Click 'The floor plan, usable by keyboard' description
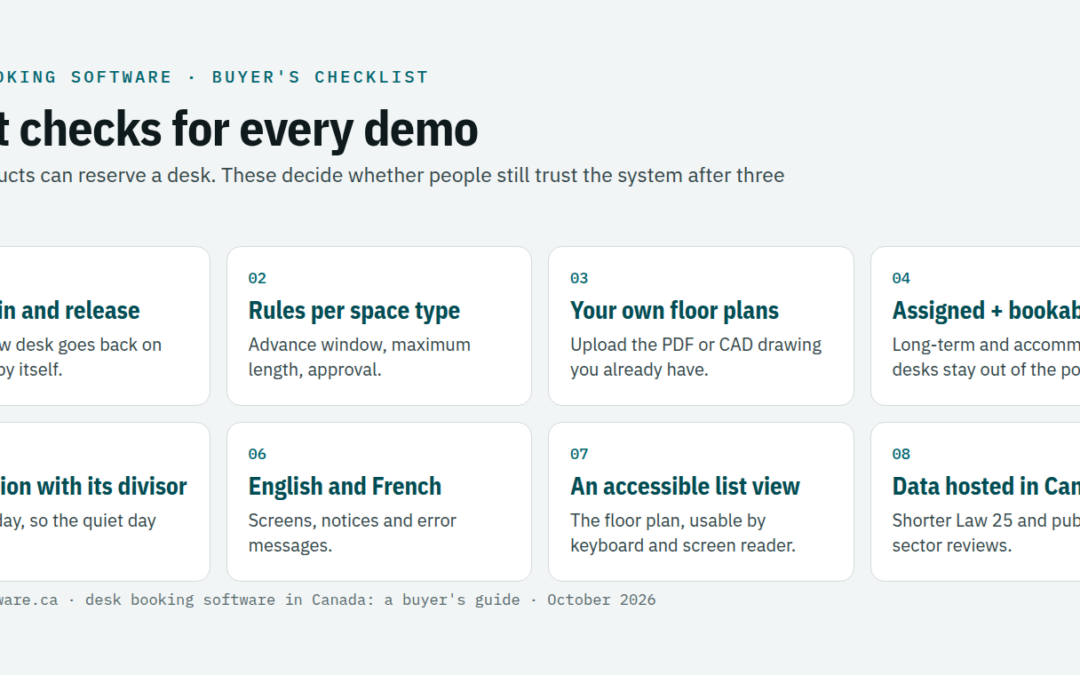This screenshot has width=1080, height=675. [x=683, y=532]
